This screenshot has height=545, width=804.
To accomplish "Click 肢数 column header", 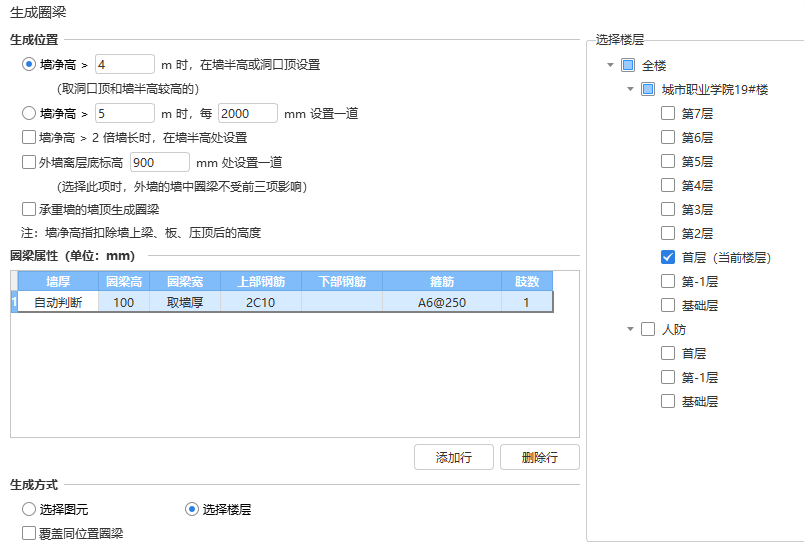I will click(x=527, y=281).
